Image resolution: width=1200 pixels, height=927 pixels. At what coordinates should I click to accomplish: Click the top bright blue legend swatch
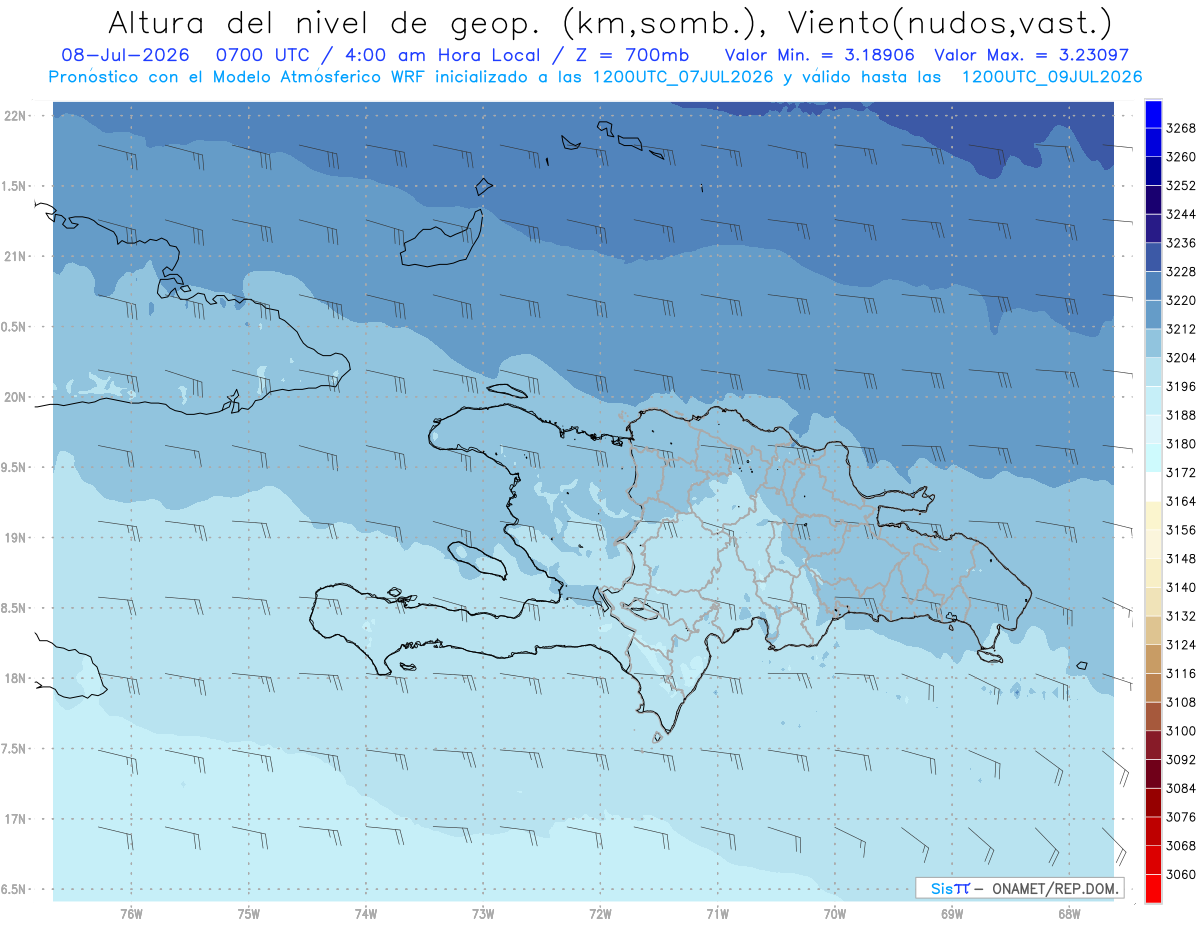point(1152,114)
